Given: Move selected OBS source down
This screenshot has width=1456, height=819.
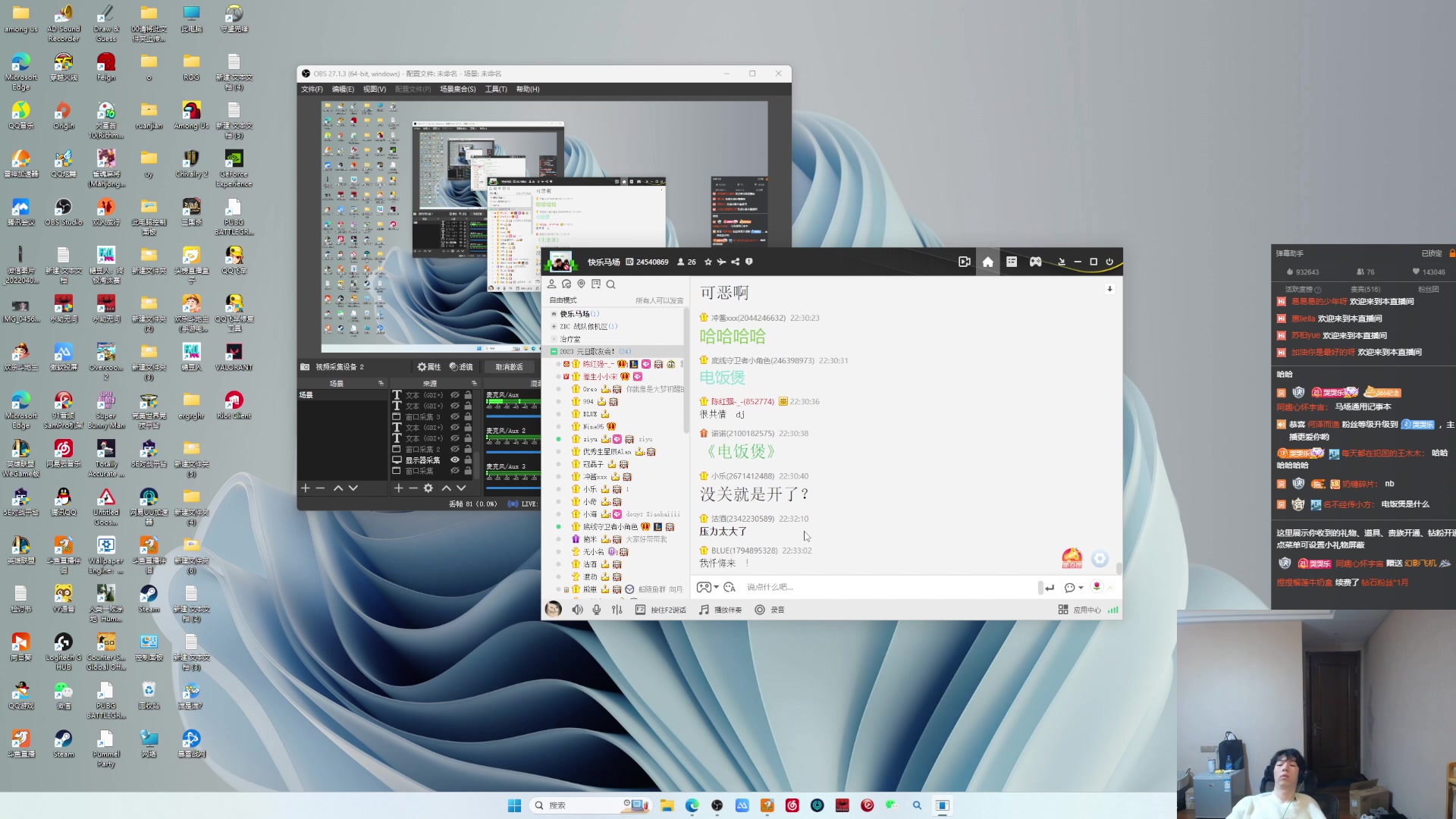Looking at the screenshot, I should point(461,488).
